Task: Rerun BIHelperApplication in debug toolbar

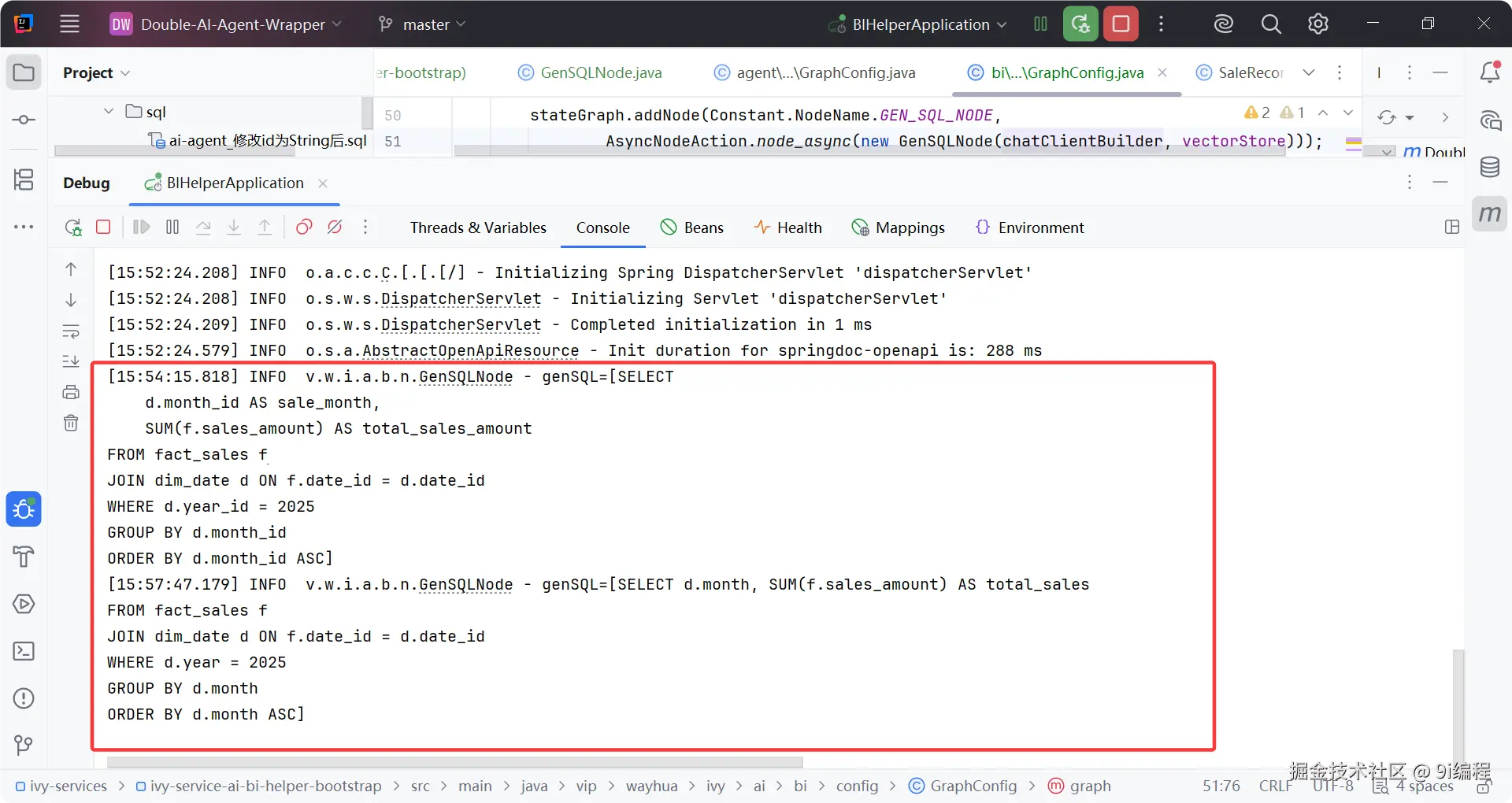Action: (x=73, y=228)
